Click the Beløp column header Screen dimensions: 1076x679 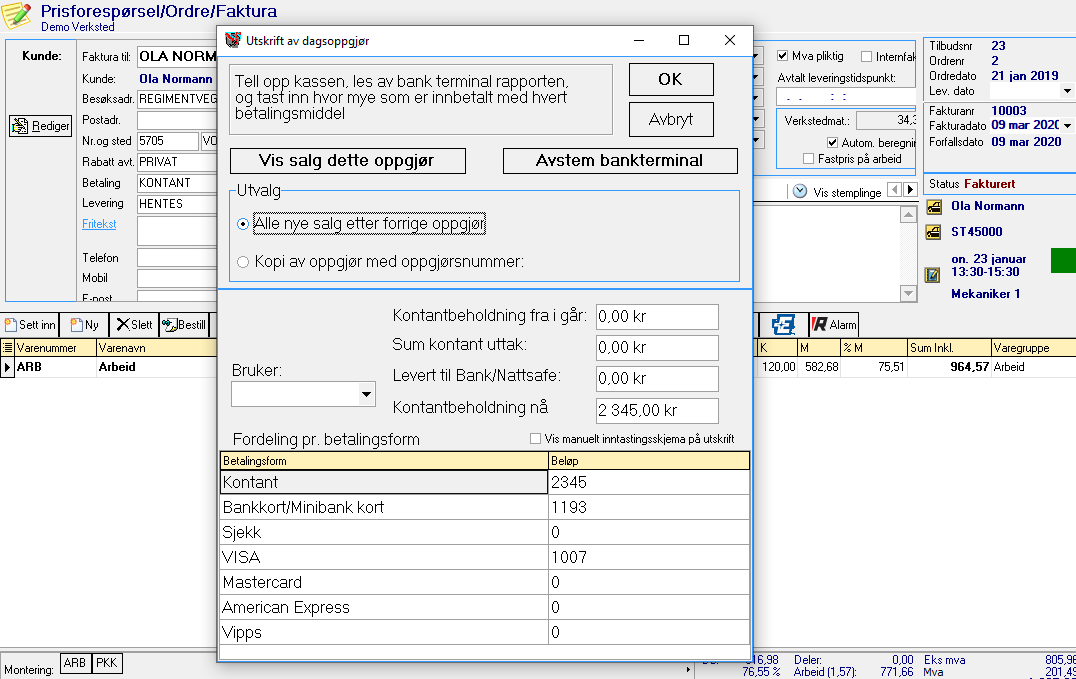pyautogui.click(x=648, y=461)
